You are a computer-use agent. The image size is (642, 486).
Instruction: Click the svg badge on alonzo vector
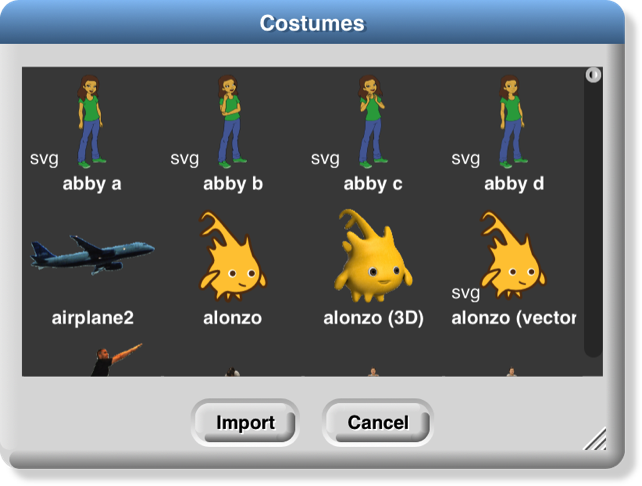coord(466,292)
